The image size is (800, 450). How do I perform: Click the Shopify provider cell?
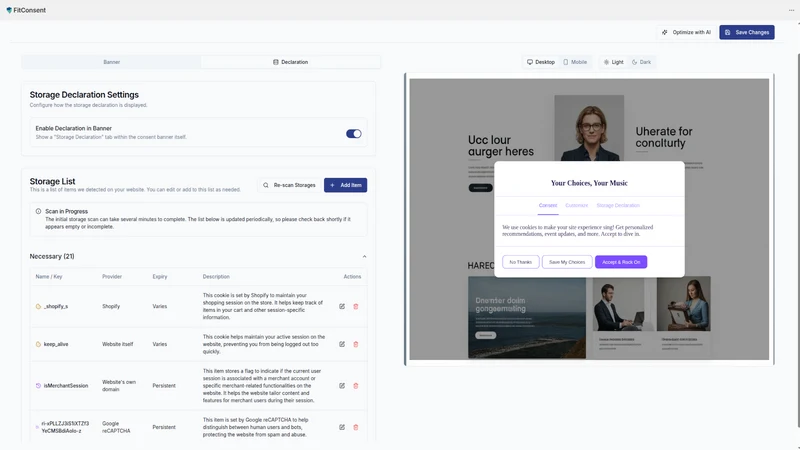111,307
